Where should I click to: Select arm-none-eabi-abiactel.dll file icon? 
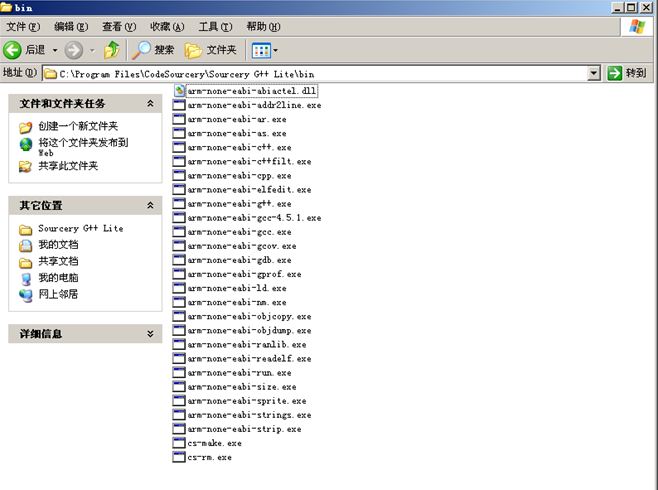tap(179, 91)
